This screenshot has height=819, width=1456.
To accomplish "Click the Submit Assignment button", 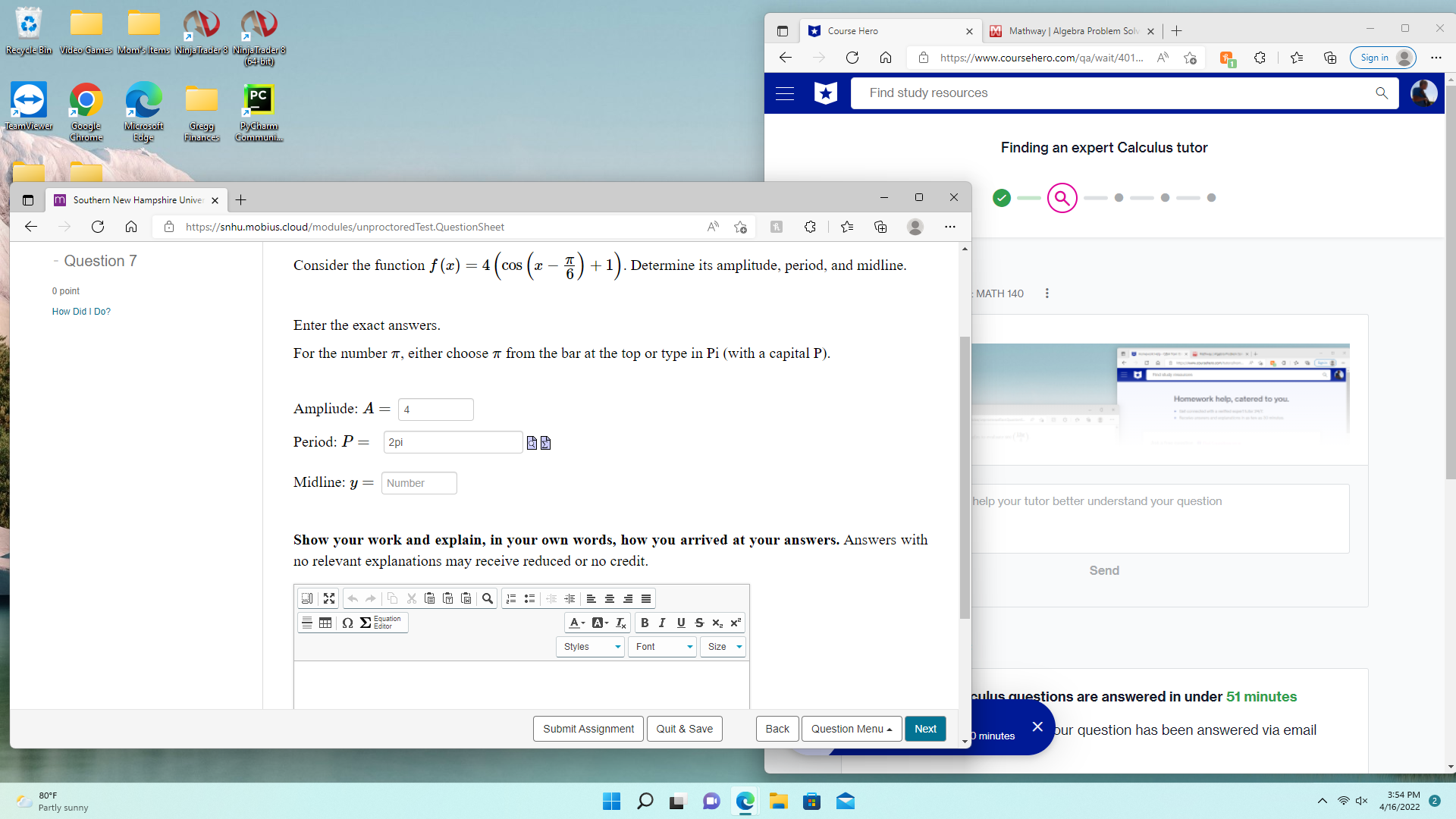I will point(588,729).
